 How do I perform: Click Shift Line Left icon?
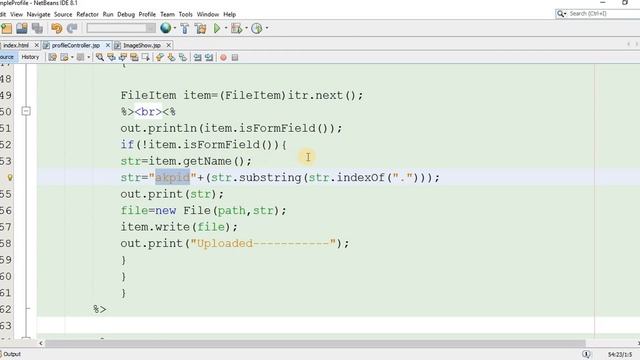tap(198, 57)
